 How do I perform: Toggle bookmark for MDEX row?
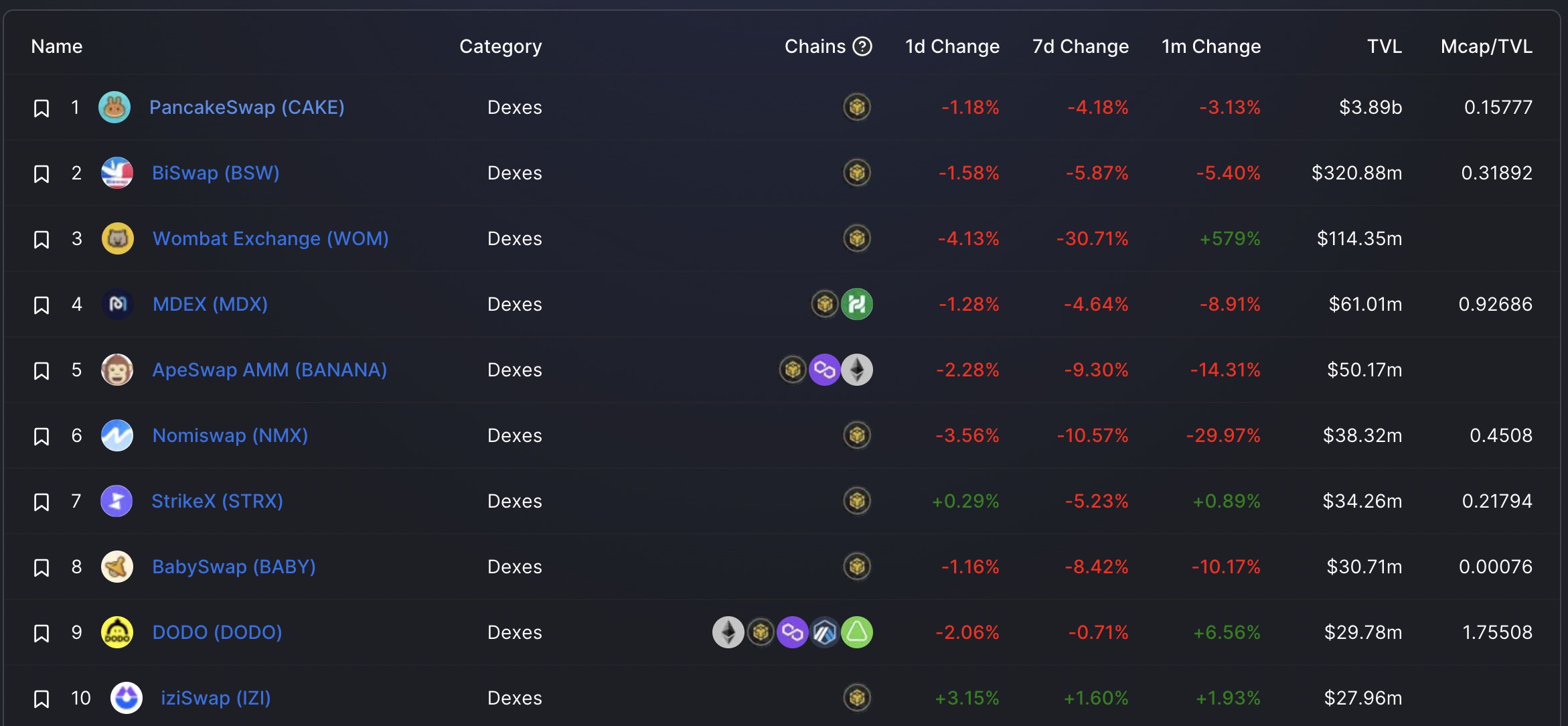pyautogui.click(x=42, y=305)
